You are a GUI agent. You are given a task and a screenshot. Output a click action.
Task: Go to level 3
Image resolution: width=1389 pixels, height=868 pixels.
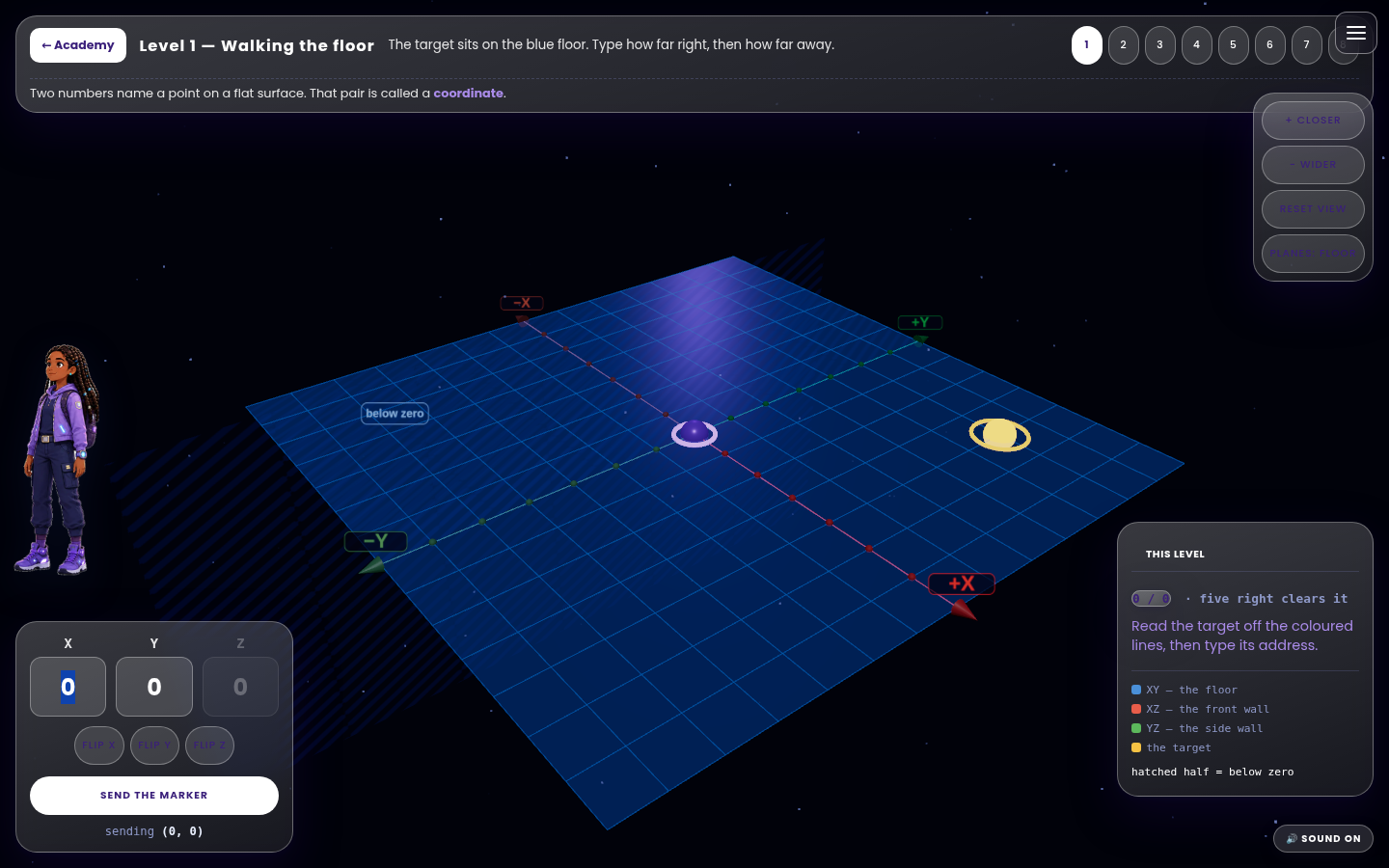[x=1160, y=45]
